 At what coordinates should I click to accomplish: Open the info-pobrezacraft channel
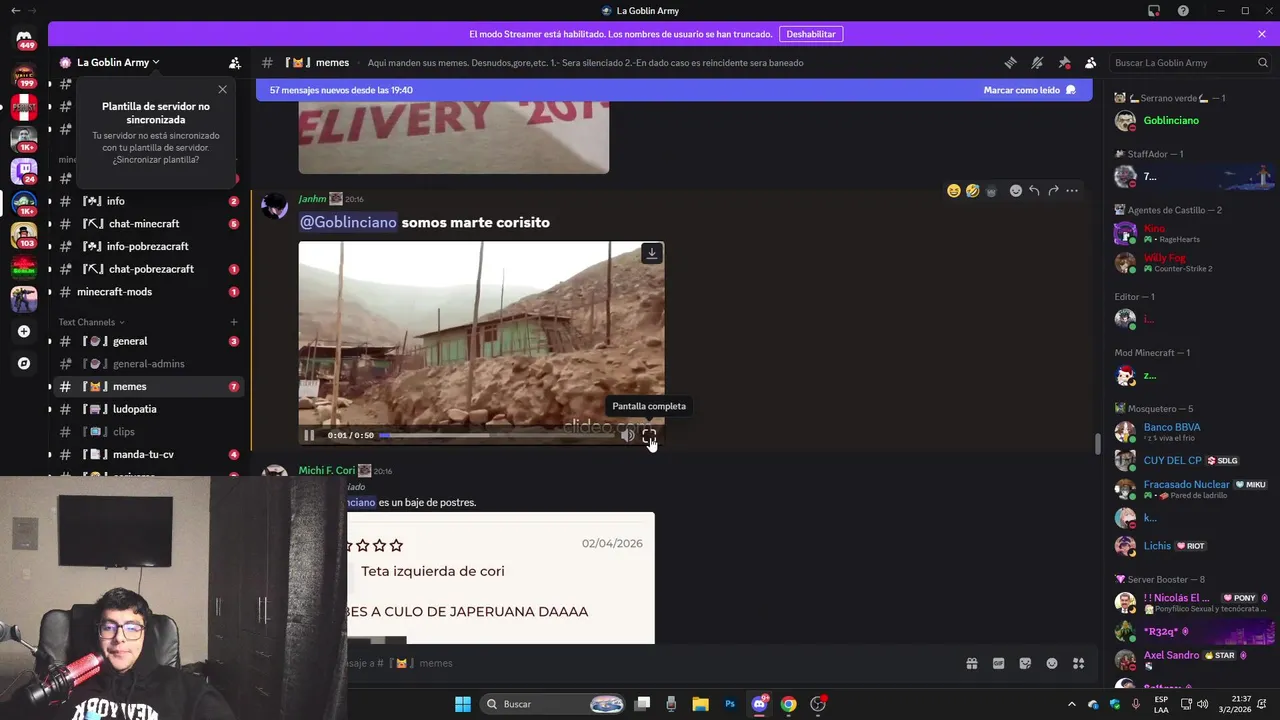pyautogui.click(x=148, y=246)
